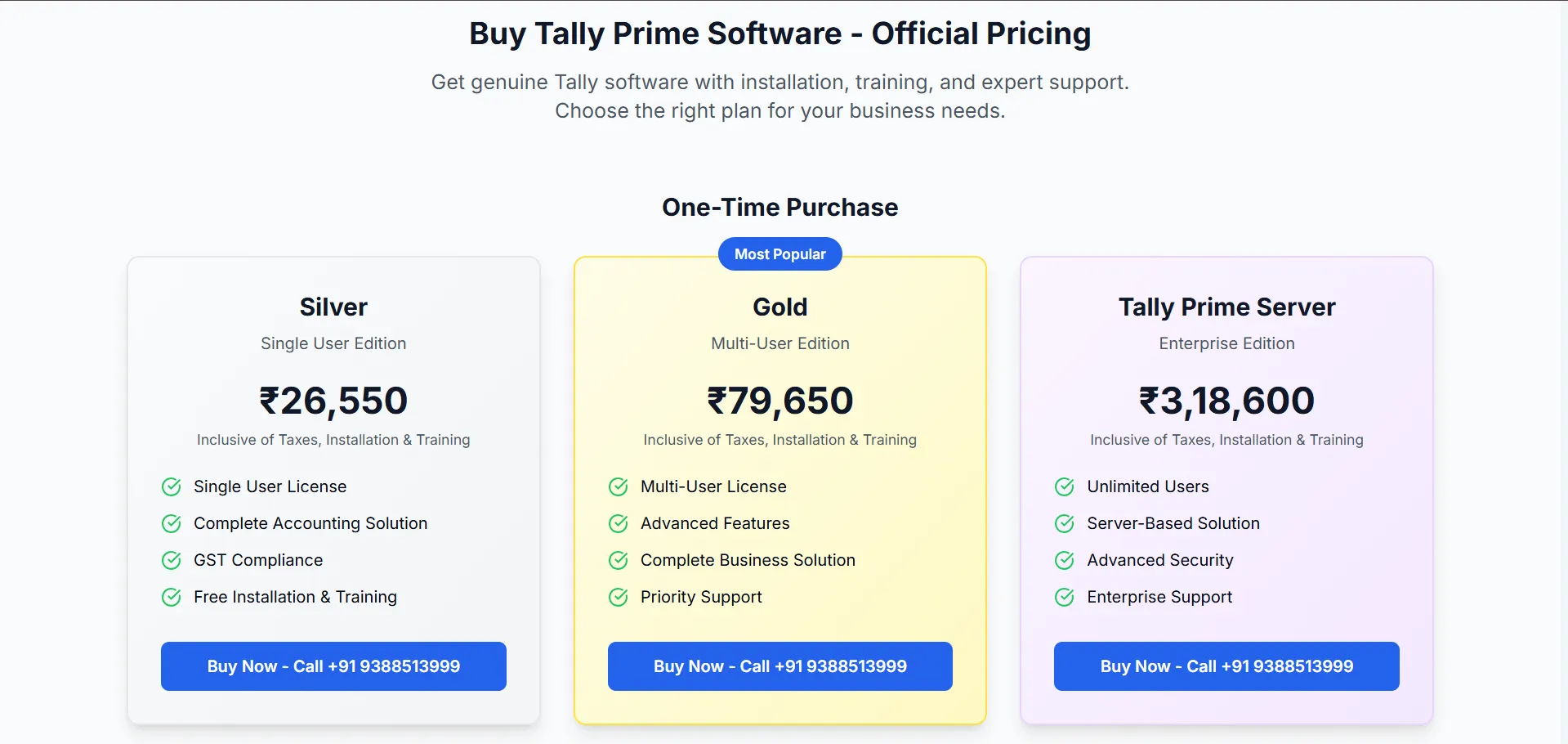The image size is (1568, 744).
Task: Click the checkmark beside Unlimited Users
Action: coord(1064,486)
